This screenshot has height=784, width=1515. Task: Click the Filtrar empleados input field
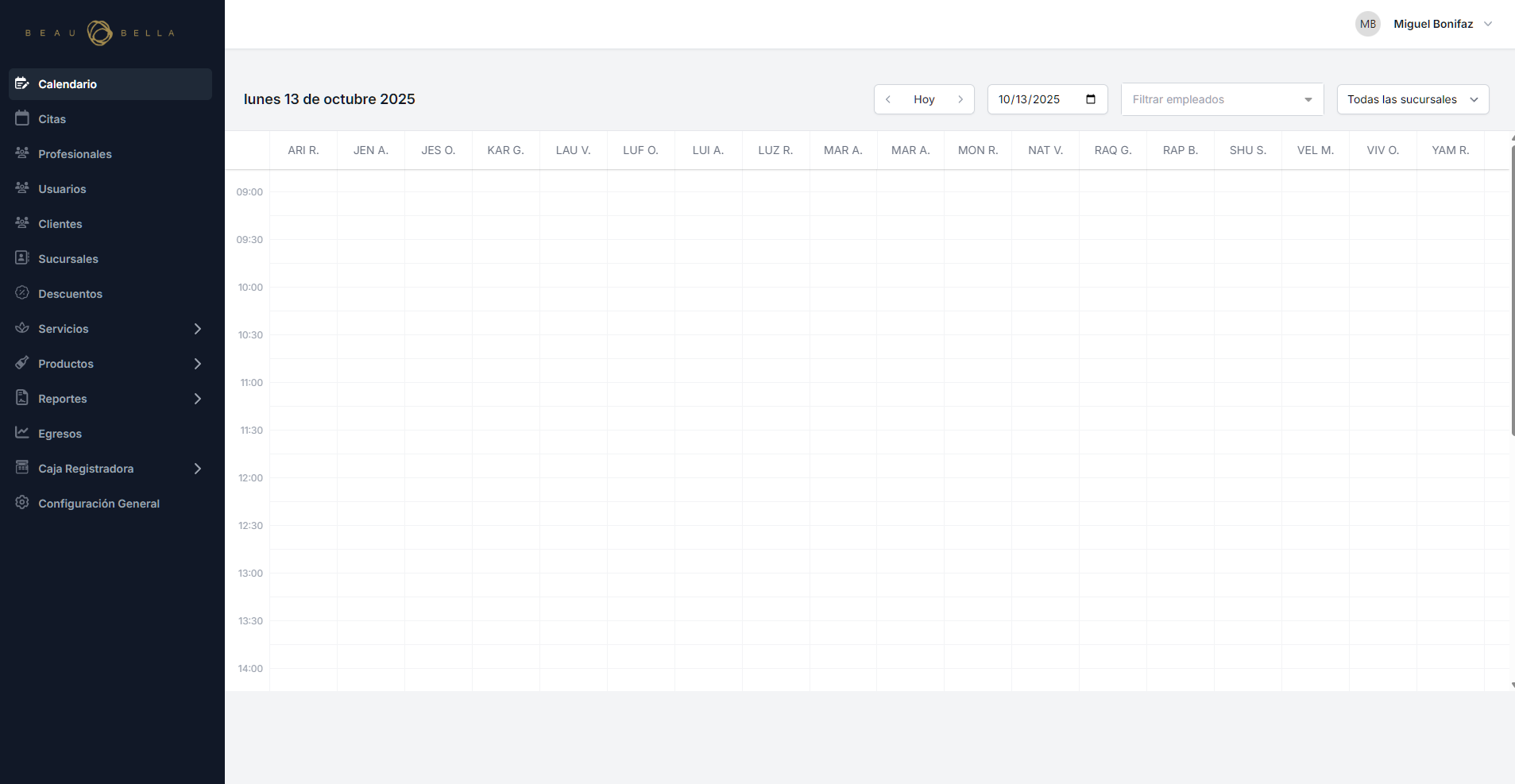[x=1212, y=99]
